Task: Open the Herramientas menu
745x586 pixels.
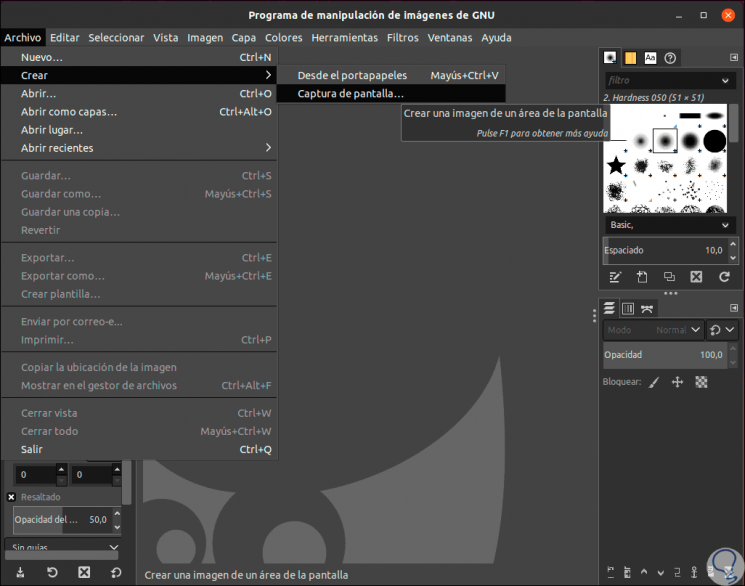Action: point(344,38)
